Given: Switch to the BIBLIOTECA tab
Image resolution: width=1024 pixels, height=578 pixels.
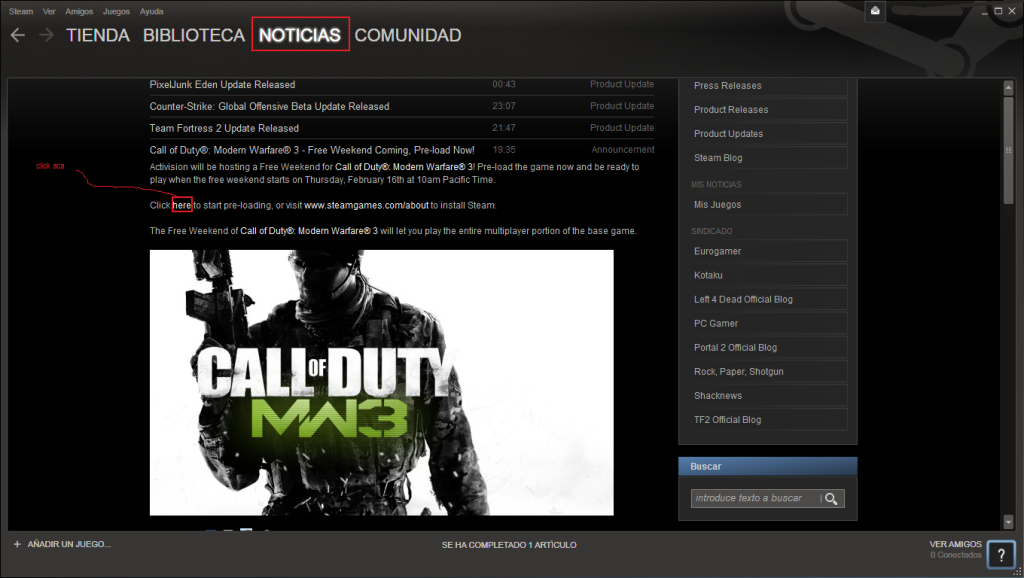Looking at the screenshot, I should click(194, 35).
